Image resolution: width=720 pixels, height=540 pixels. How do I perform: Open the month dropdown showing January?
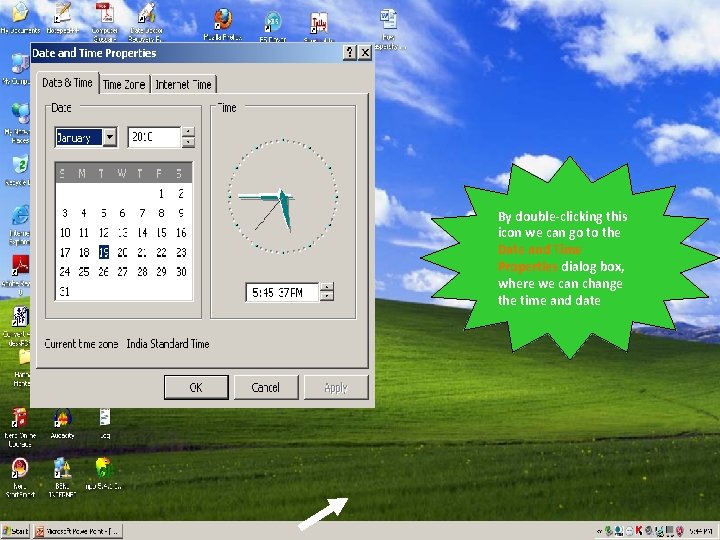pos(110,137)
